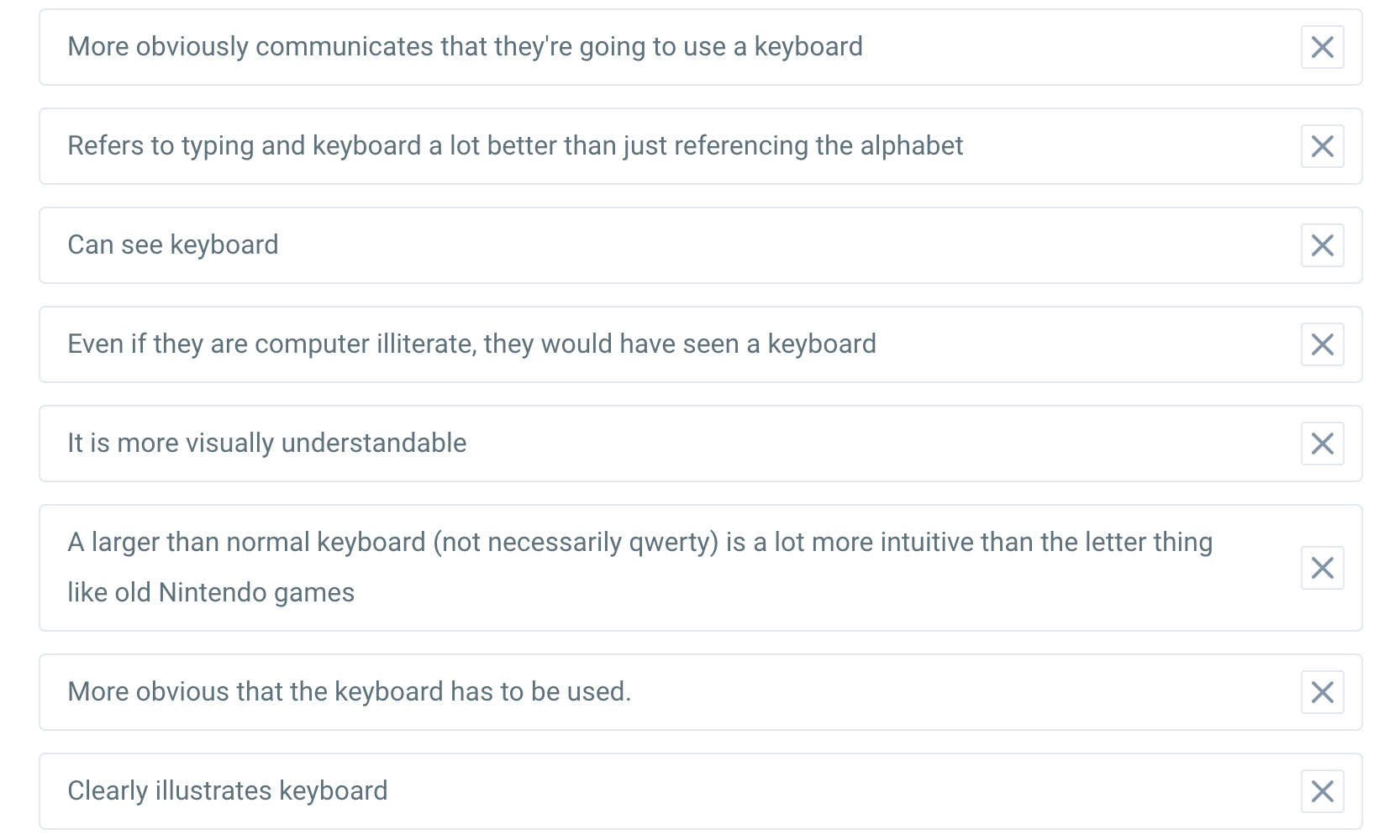Click the words 'like old Nintendo games'
Screen dimensions: 1400x840
pyautogui.click(x=211, y=592)
